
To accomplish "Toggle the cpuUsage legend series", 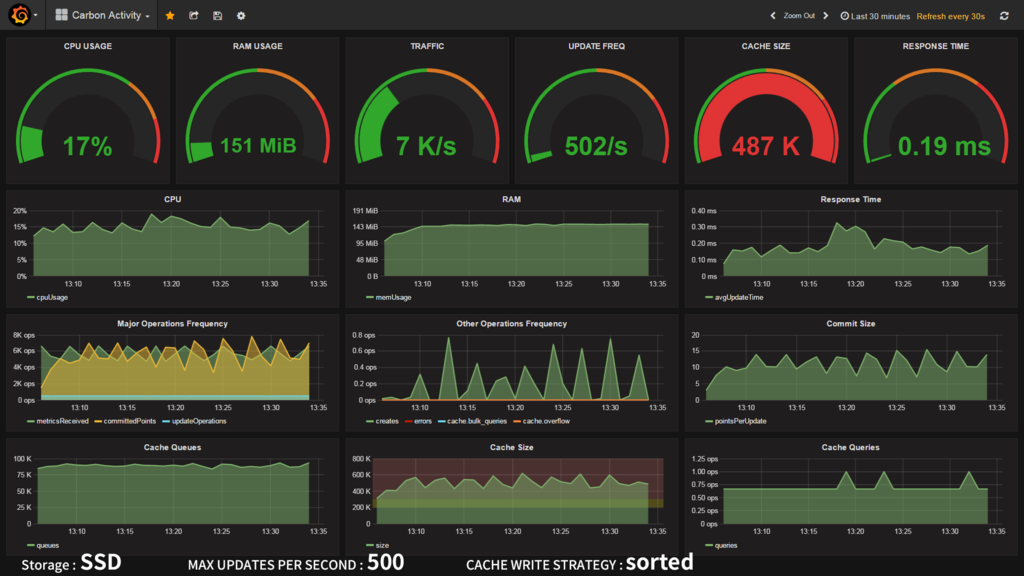I will (52, 297).
